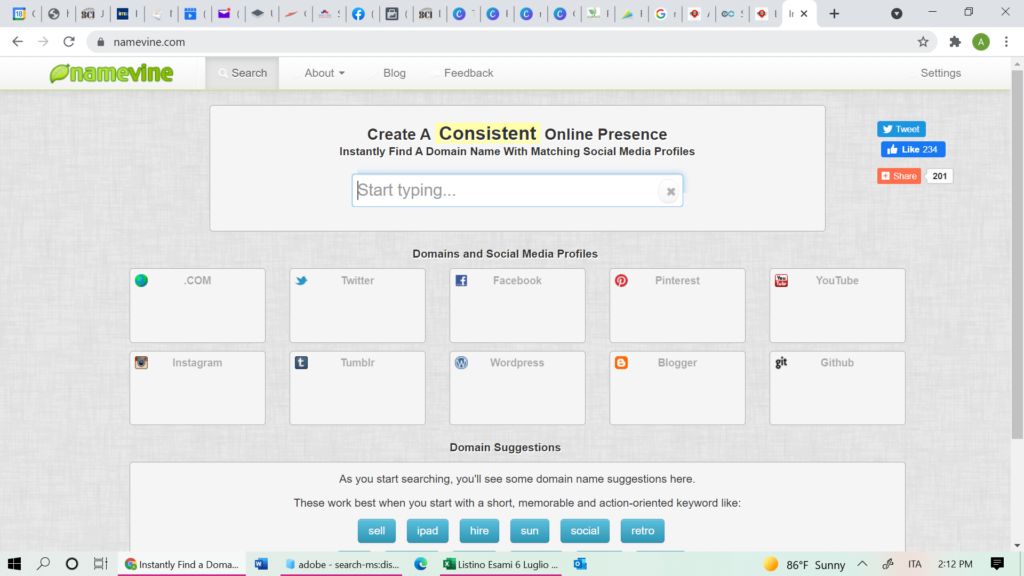Open Word from the taskbar
Image resolution: width=1024 pixels, height=576 pixels.
261,564
